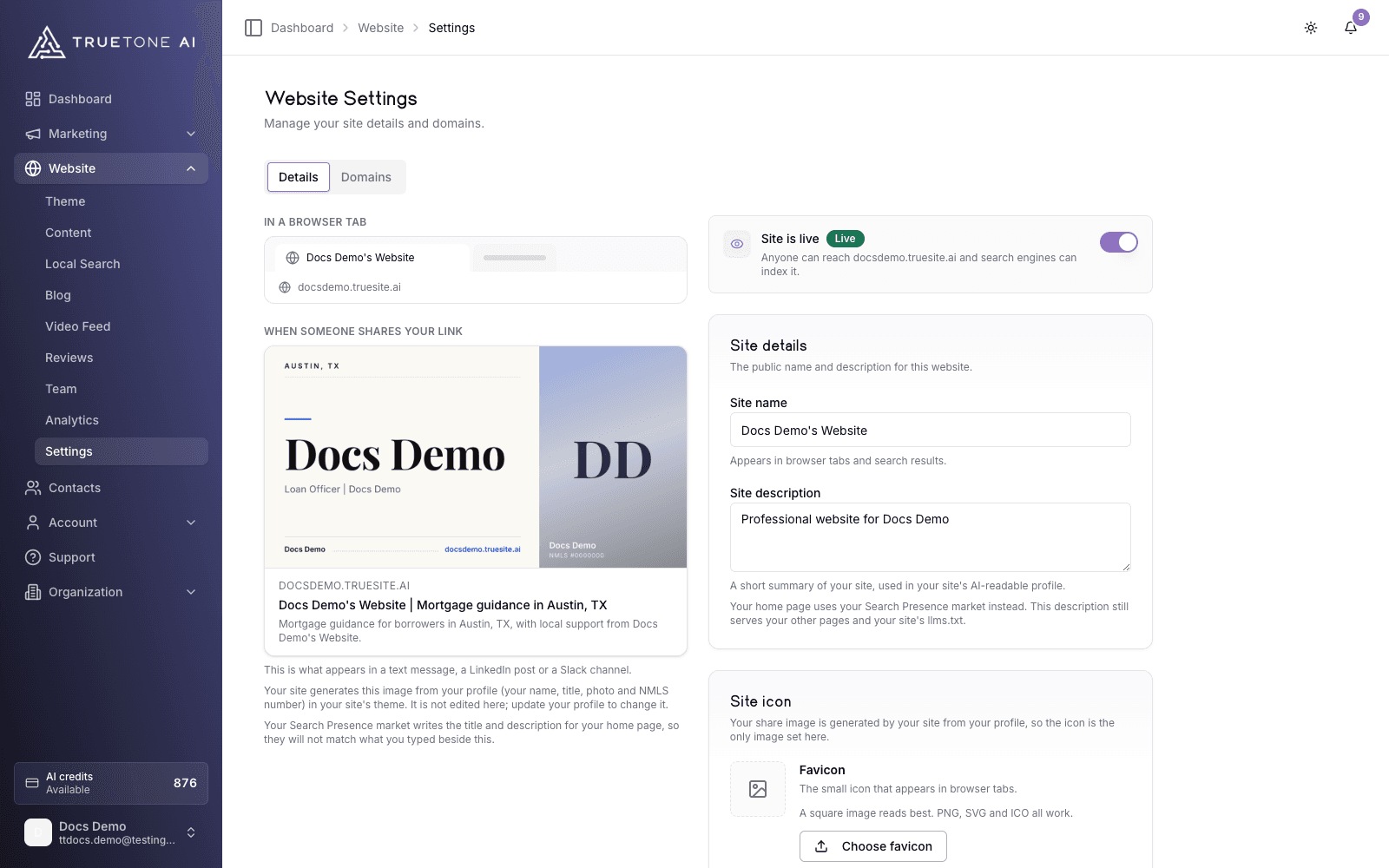Viewport: 1389px width, 868px height.
Task: Select Settings in the Website submenu
Action: [122, 451]
